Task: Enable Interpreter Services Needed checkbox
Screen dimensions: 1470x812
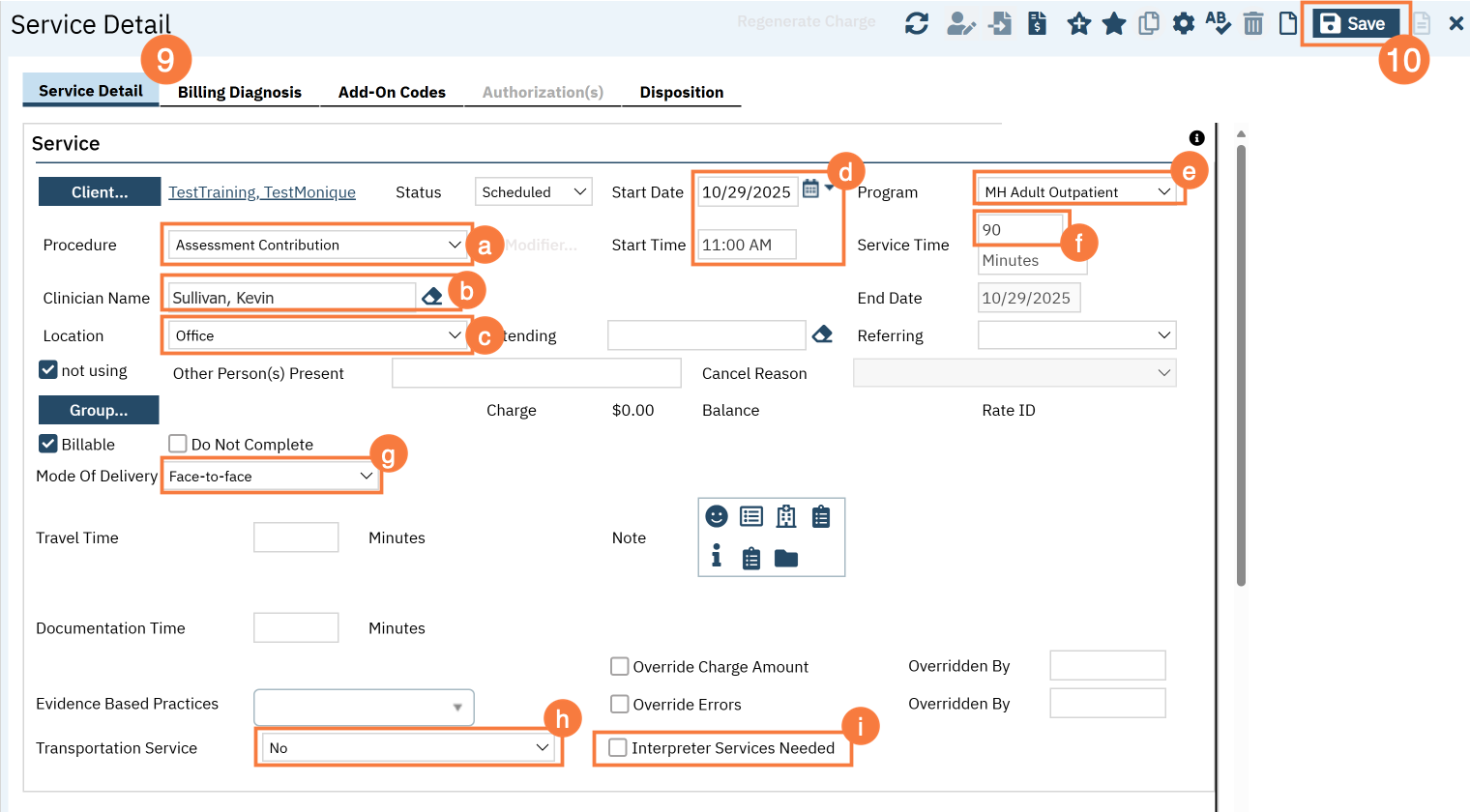Action: point(618,747)
